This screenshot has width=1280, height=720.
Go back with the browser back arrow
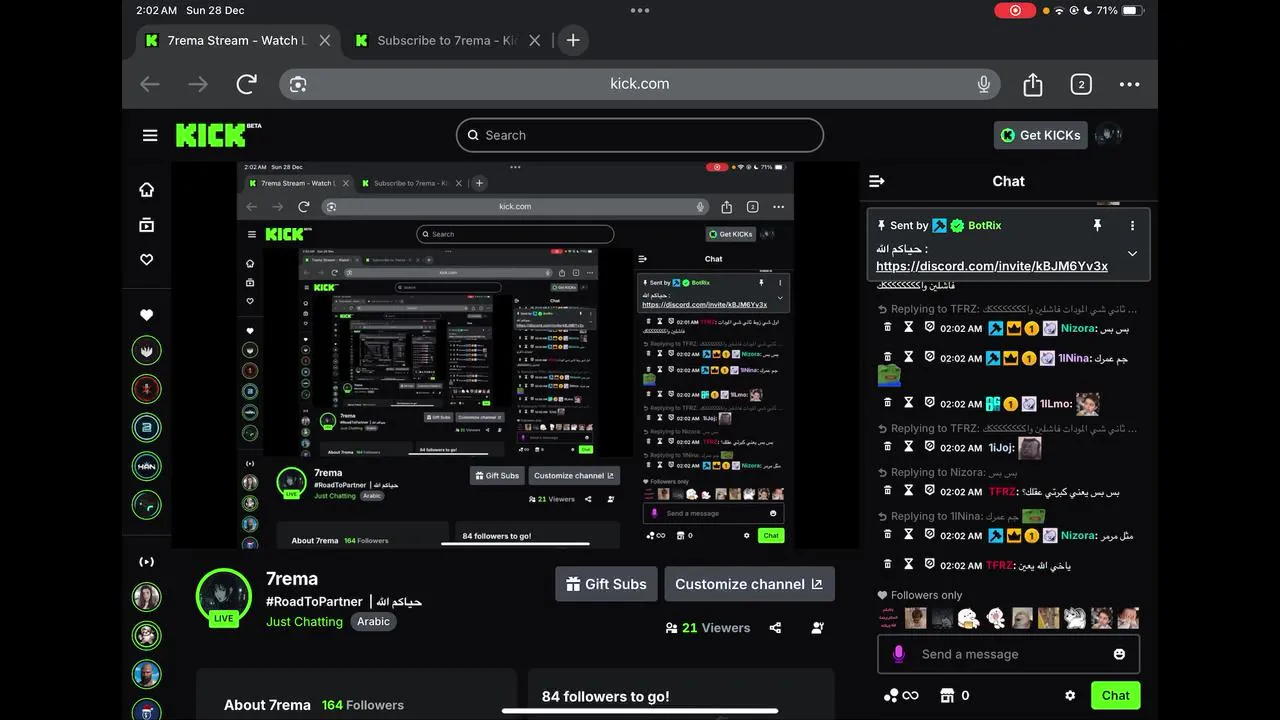click(x=150, y=84)
